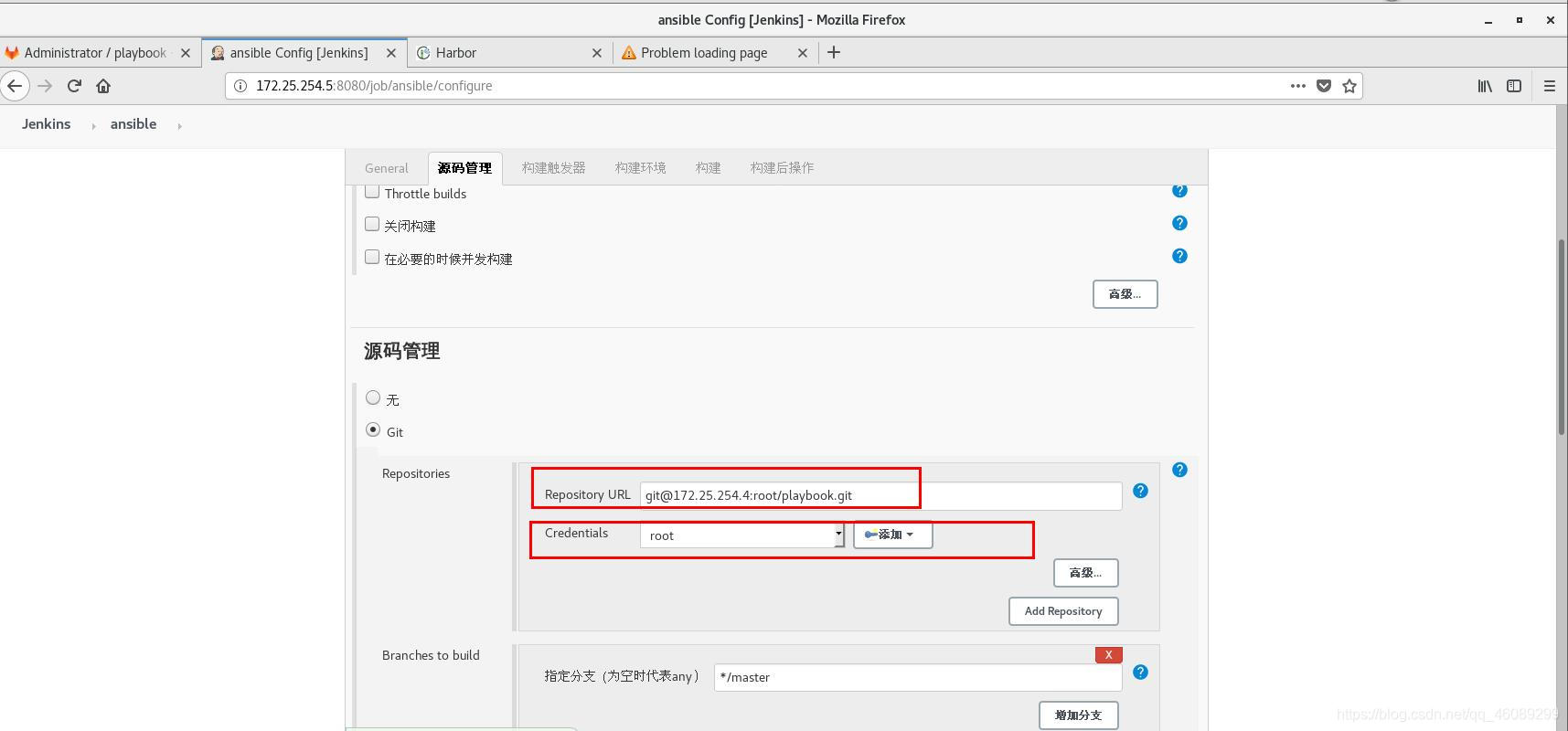Tick the 关闭构建 checkbox
Viewport: 1568px width, 731px height.
click(372, 224)
